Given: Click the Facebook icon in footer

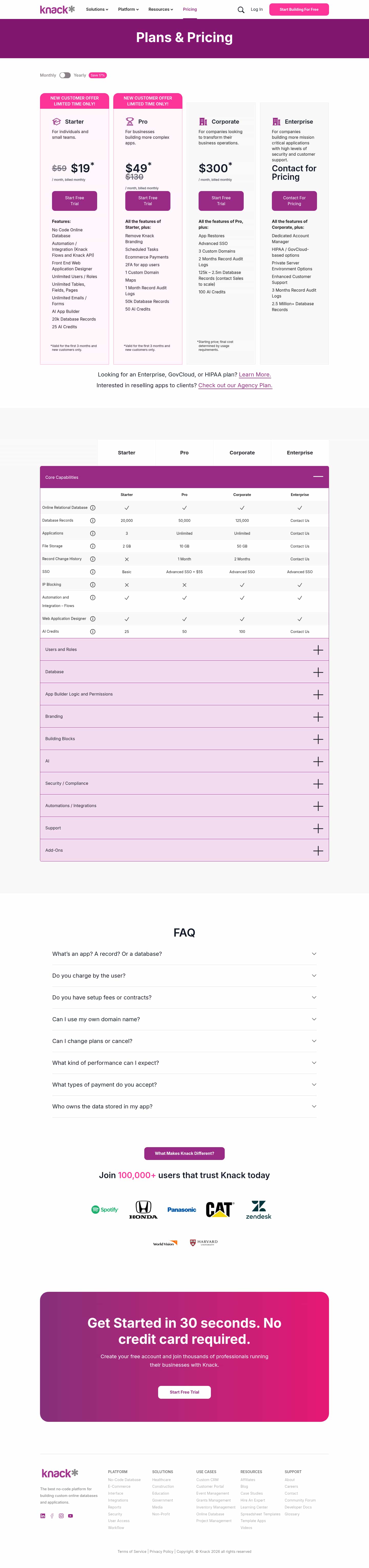Looking at the screenshot, I should coord(52,1516).
